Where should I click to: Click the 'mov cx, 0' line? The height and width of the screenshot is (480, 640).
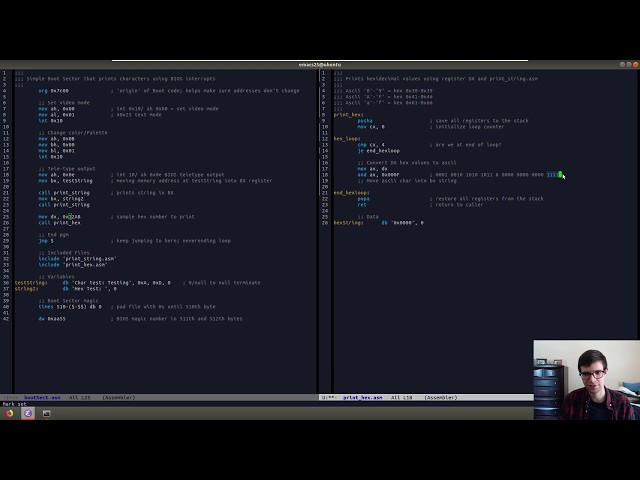coord(371,127)
